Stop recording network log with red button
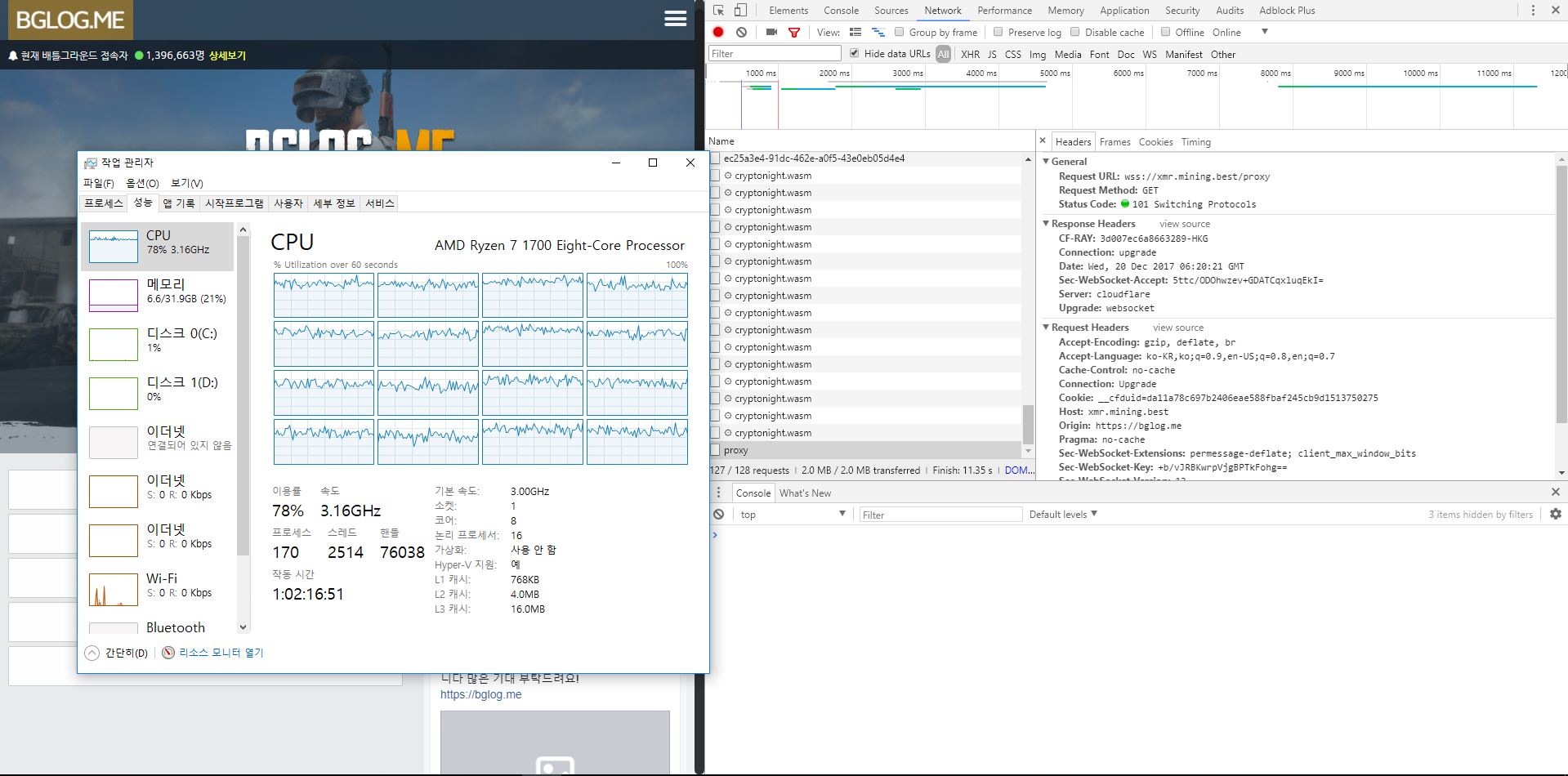1568x776 pixels. (x=718, y=32)
